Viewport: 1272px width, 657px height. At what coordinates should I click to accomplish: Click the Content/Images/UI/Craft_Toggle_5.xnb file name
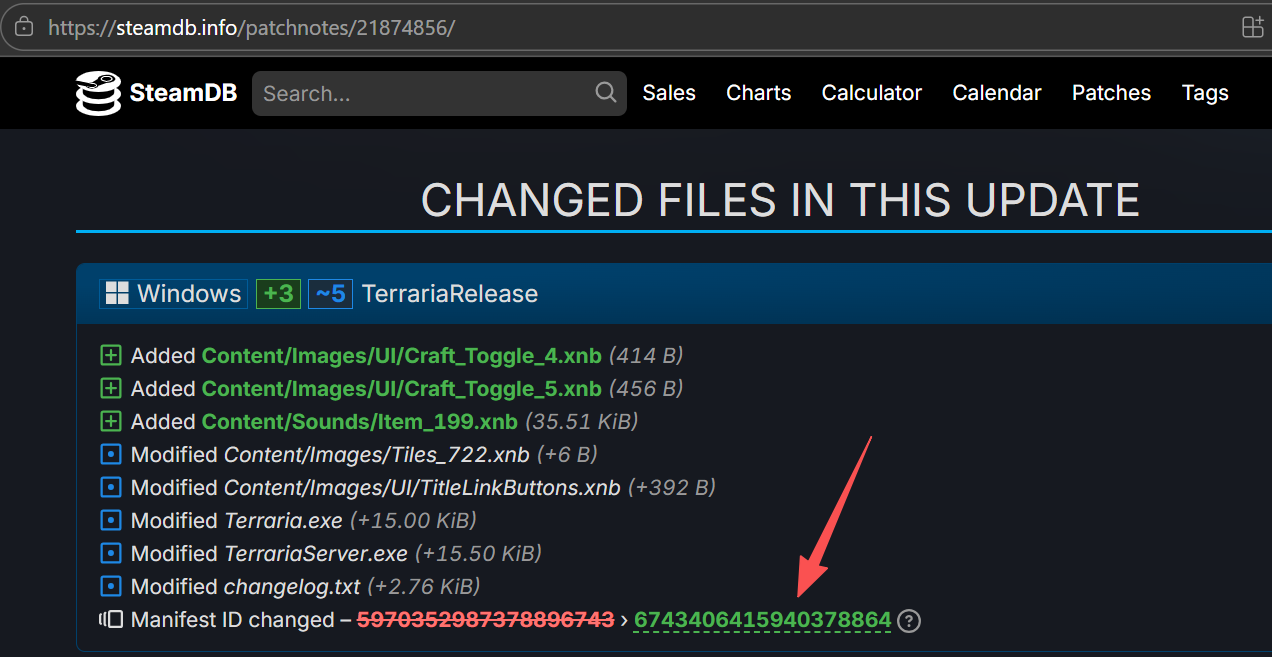pos(402,389)
